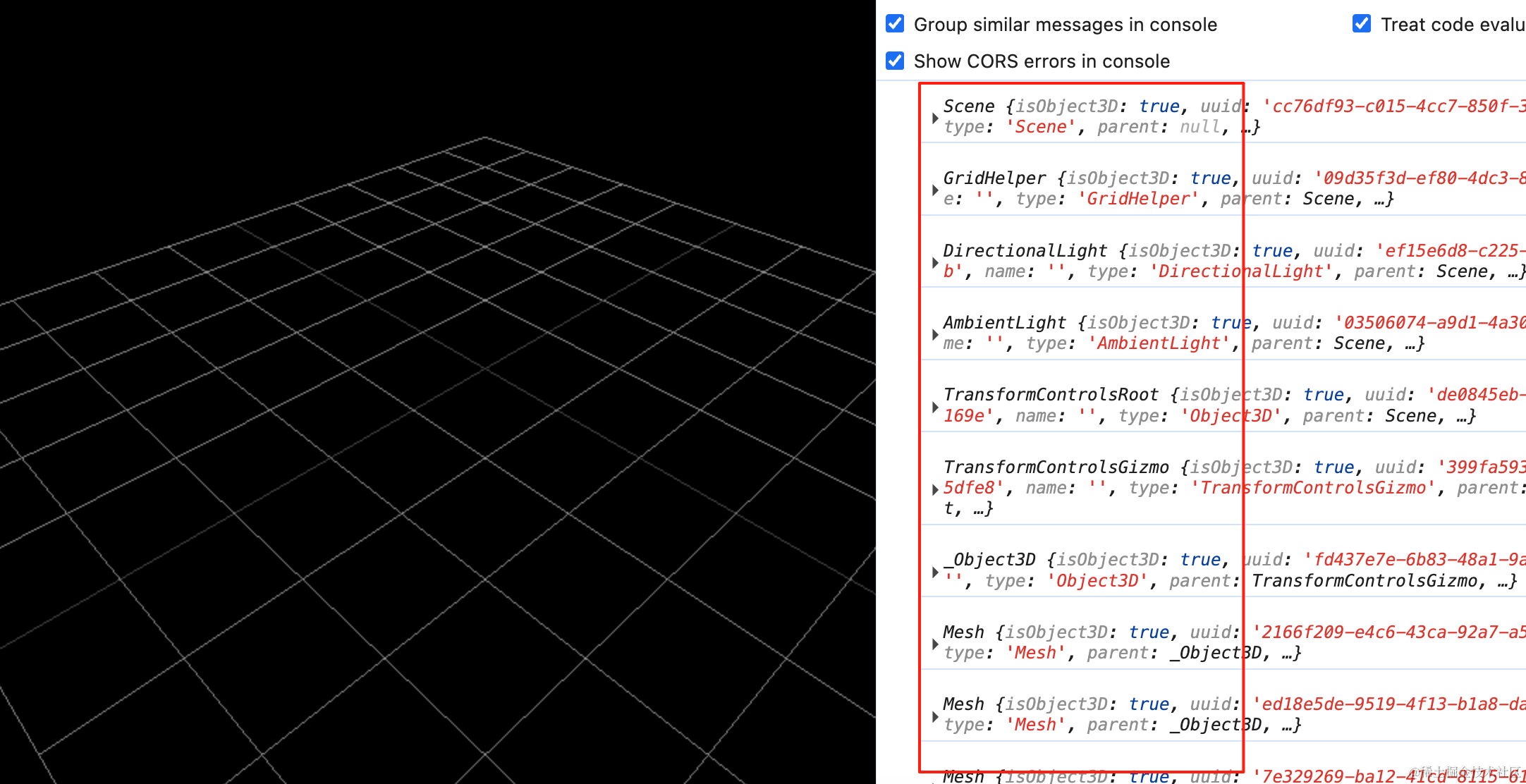Click the uuid value 'de0845eb'
This screenshot has width=1526, height=784.
pos(1476,395)
